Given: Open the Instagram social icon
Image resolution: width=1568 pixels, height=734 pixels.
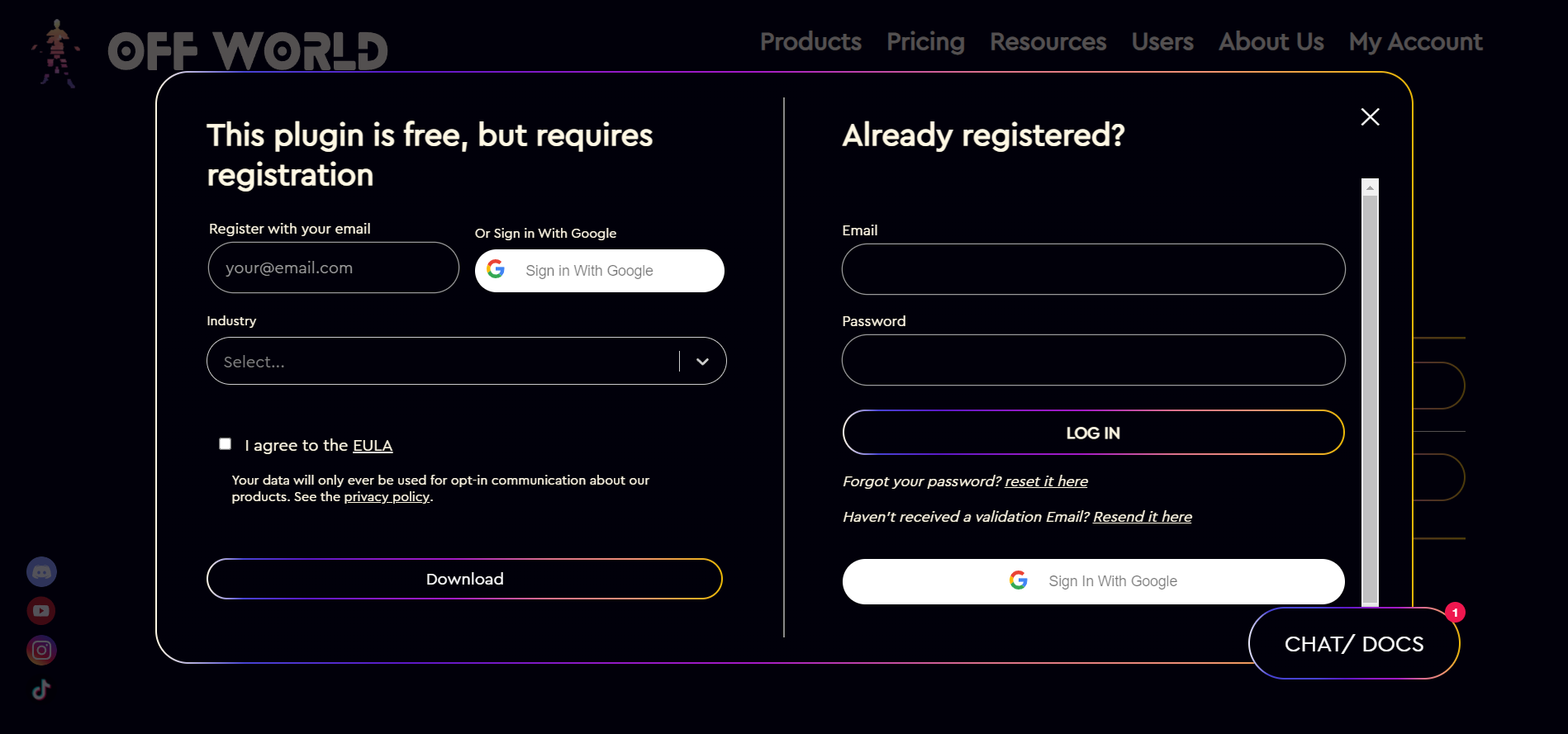Looking at the screenshot, I should (x=41, y=650).
